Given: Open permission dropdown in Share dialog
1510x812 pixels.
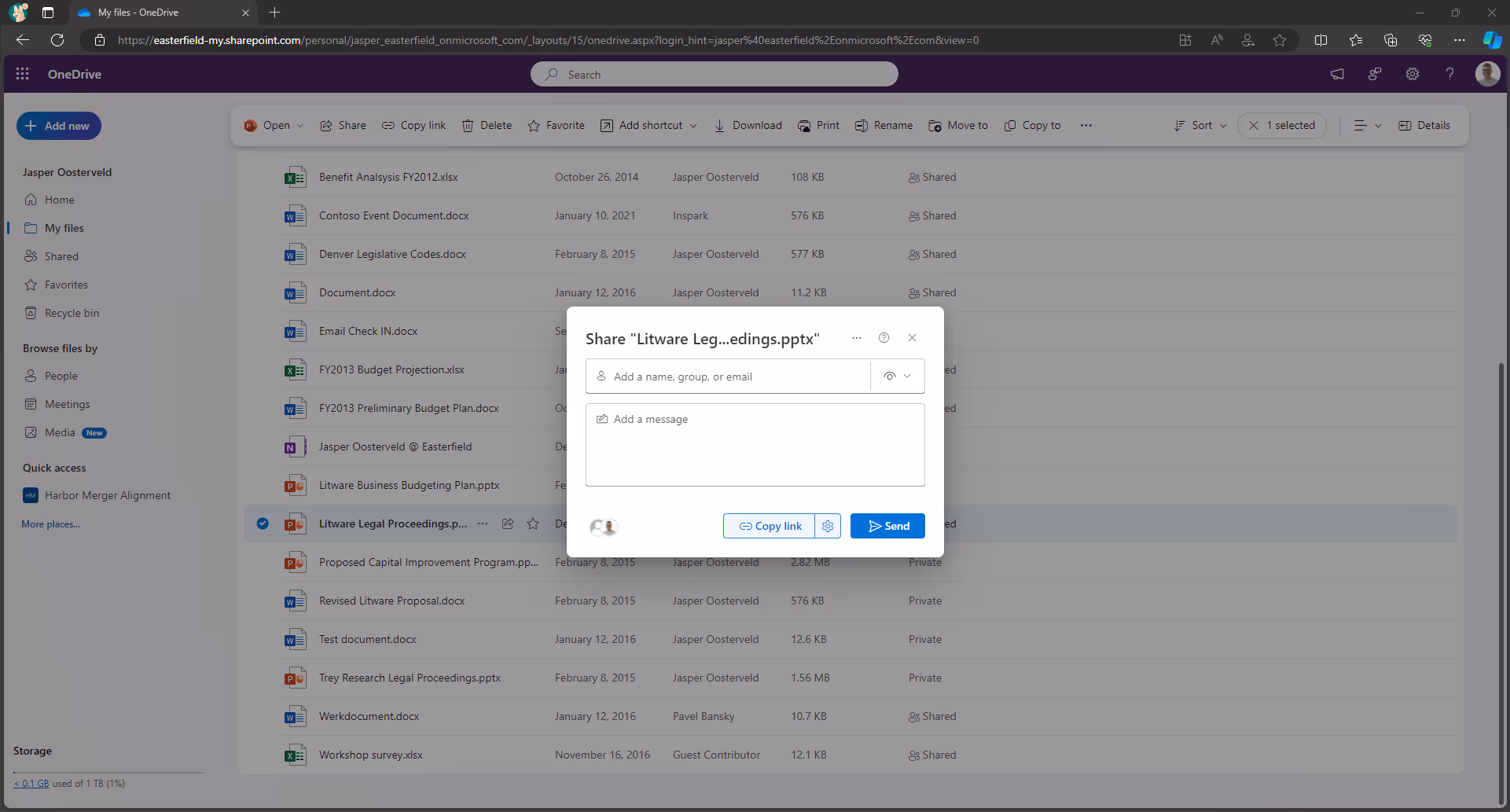Looking at the screenshot, I should point(898,376).
